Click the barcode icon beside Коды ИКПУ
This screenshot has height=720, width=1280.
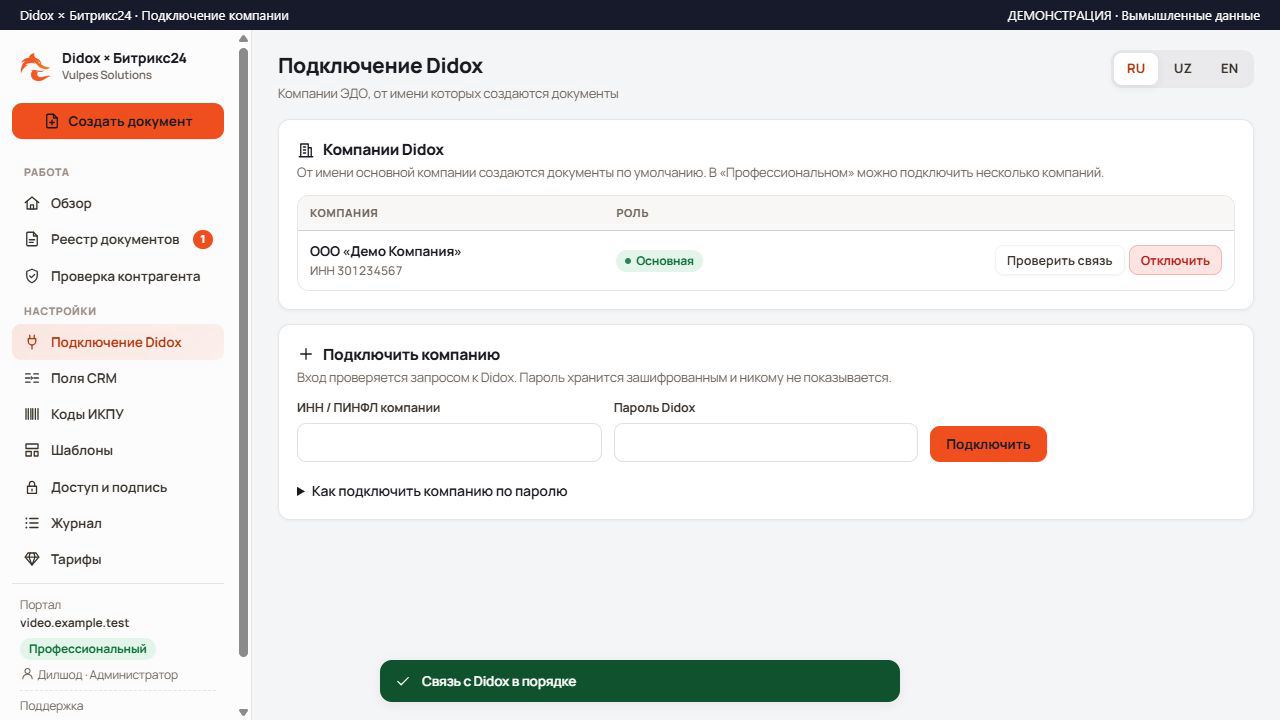[x=32, y=414]
